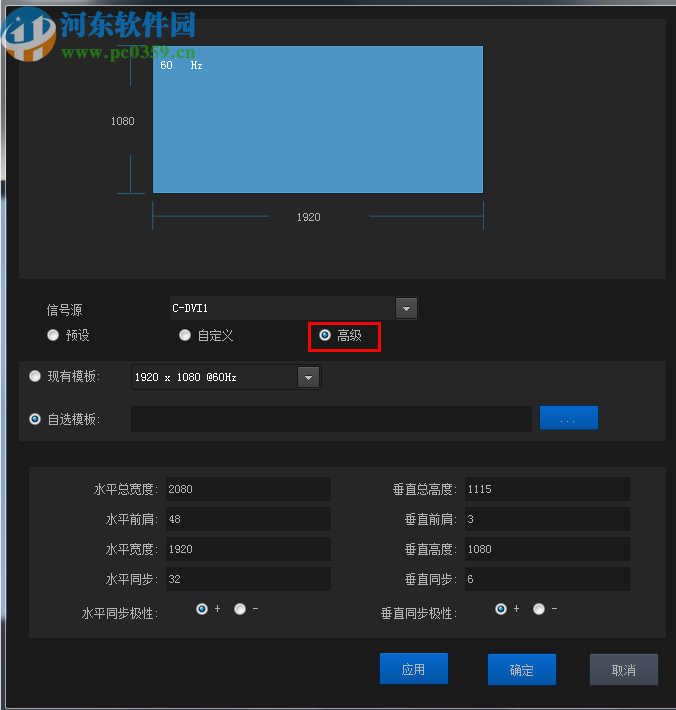Expand the 1920 x 1080 @60Hz template arrow
The image size is (676, 710).
(308, 377)
